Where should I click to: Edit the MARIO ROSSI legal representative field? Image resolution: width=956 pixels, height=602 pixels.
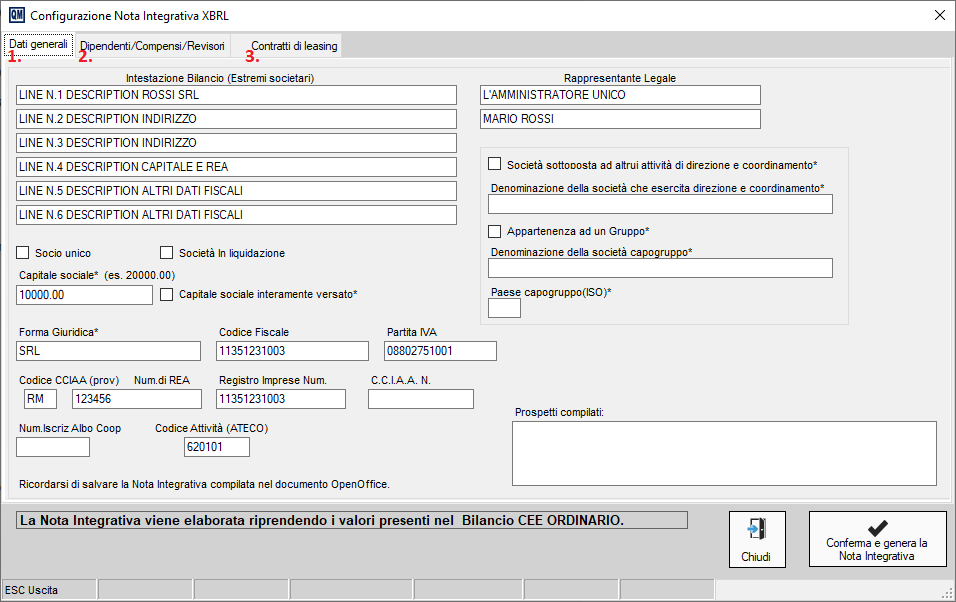620,119
